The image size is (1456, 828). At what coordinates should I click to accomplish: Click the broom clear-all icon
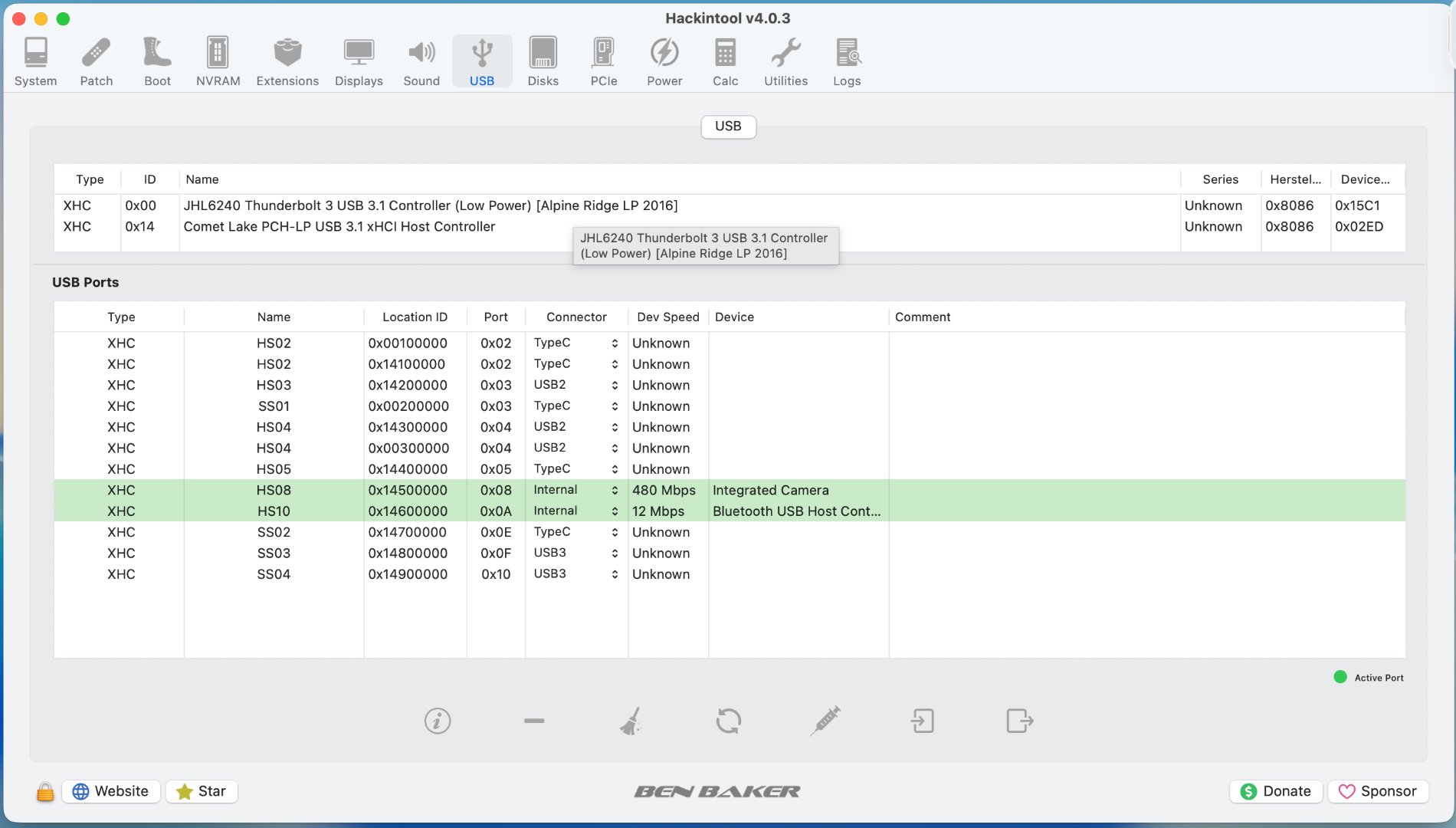coord(631,721)
